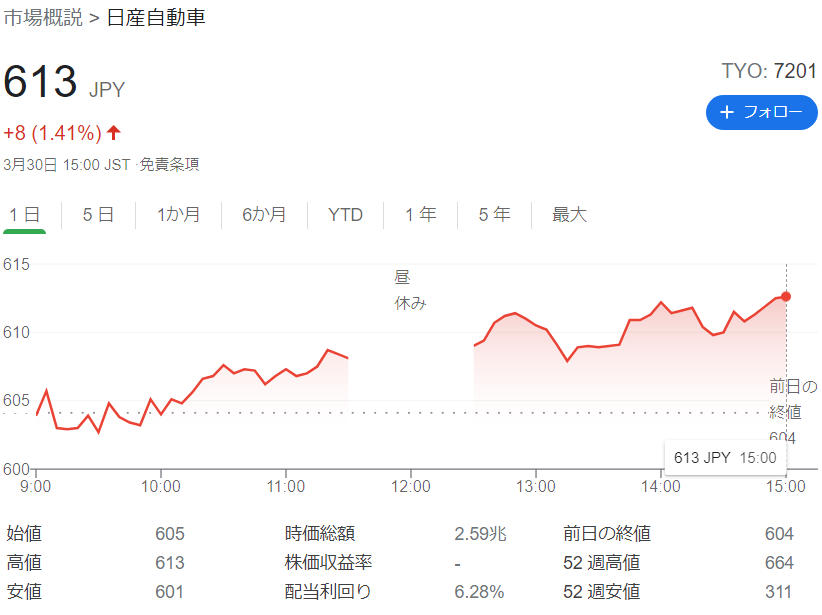Click the 52 週高値 value 664
The image size is (822, 615).
779,563
